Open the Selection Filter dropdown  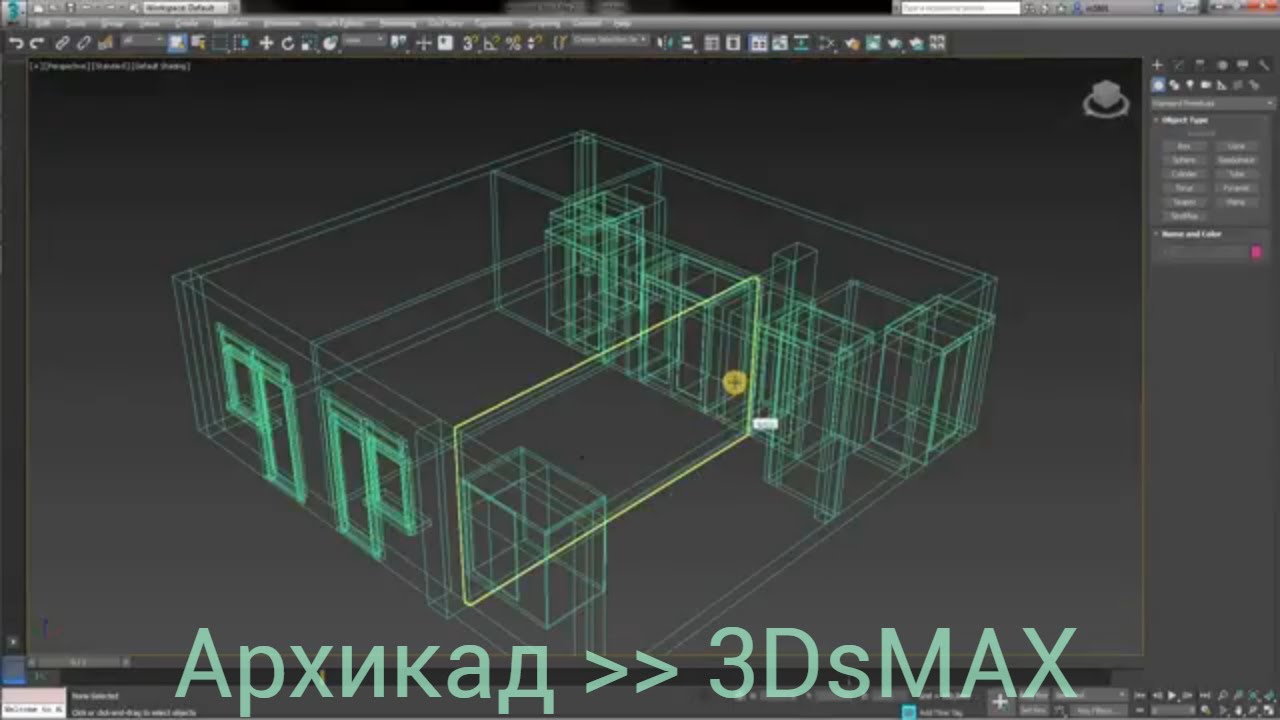pyautogui.click(x=143, y=42)
